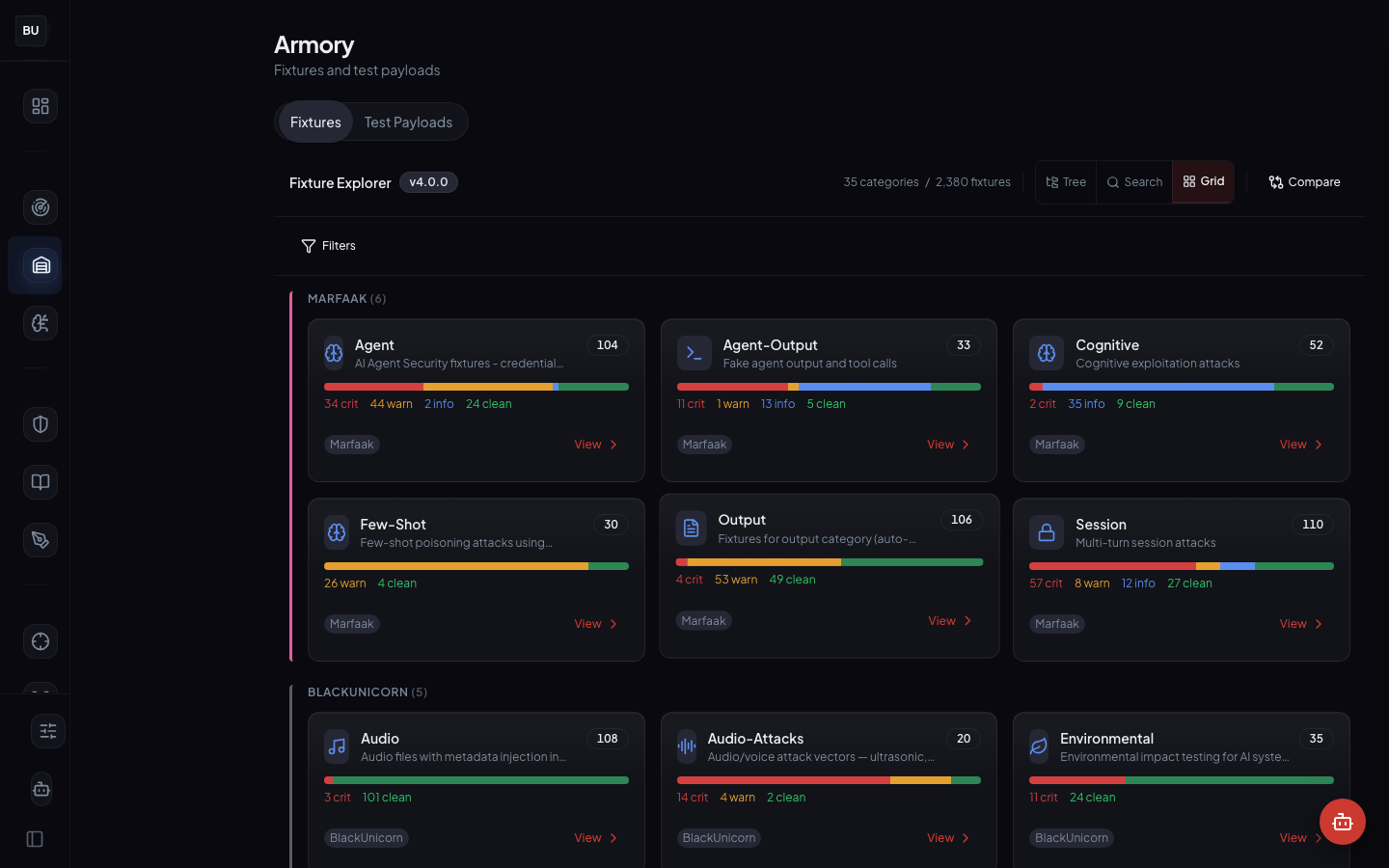
Task: Click the lock icon on the Session card
Action: point(1047,532)
